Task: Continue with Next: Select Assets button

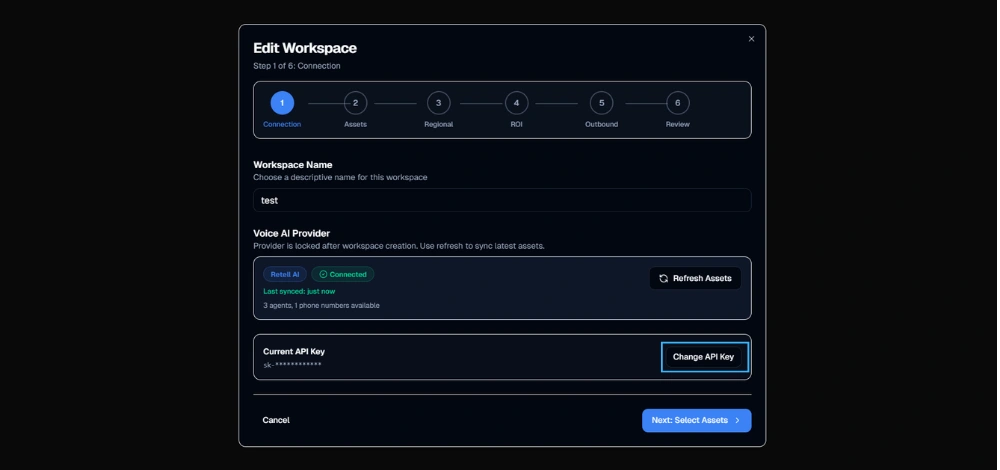Action: (696, 421)
